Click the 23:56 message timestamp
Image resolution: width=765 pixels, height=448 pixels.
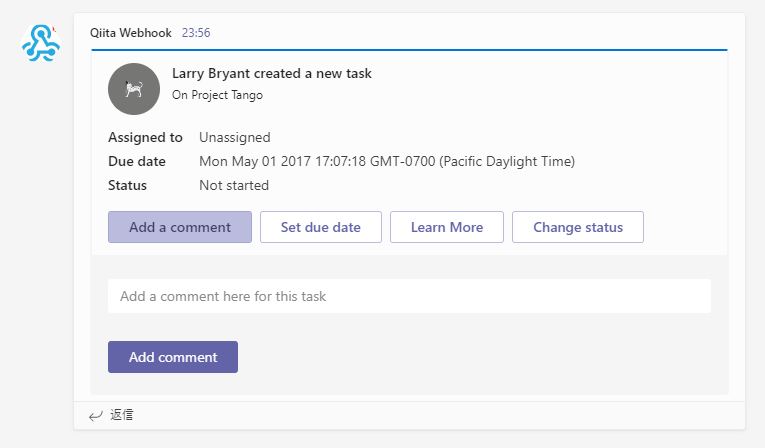[x=196, y=33]
